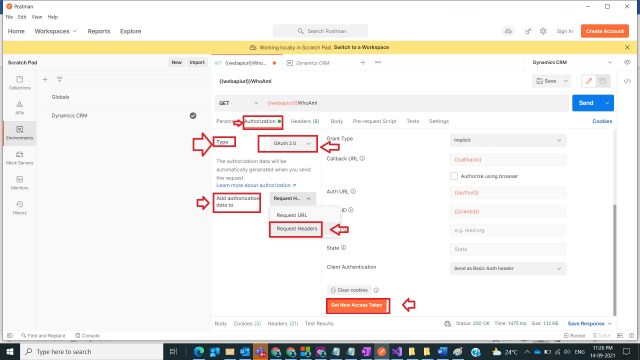Click the filter icon in the sidebar

(60, 79)
